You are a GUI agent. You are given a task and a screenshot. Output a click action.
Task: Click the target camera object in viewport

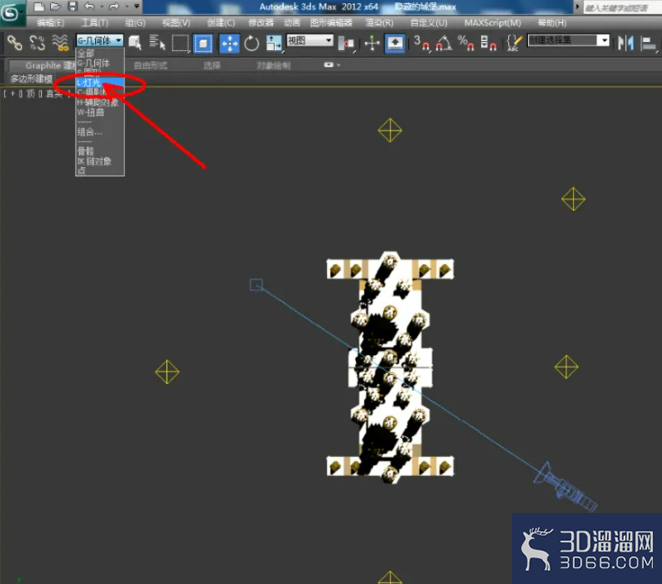click(x=565, y=486)
